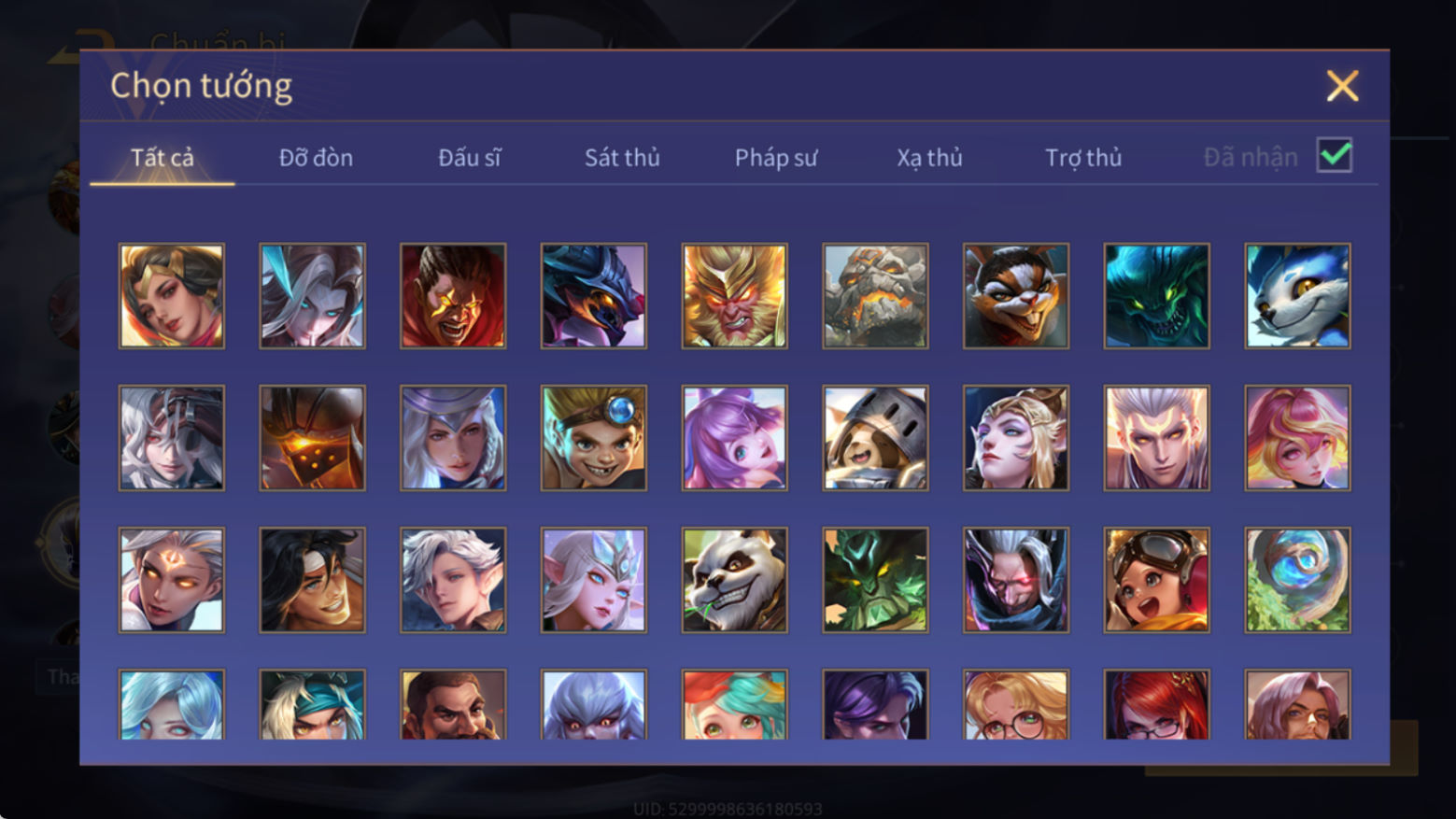
Task: Select the green tree monster hero portrait
Action: [x=875, y=580]
